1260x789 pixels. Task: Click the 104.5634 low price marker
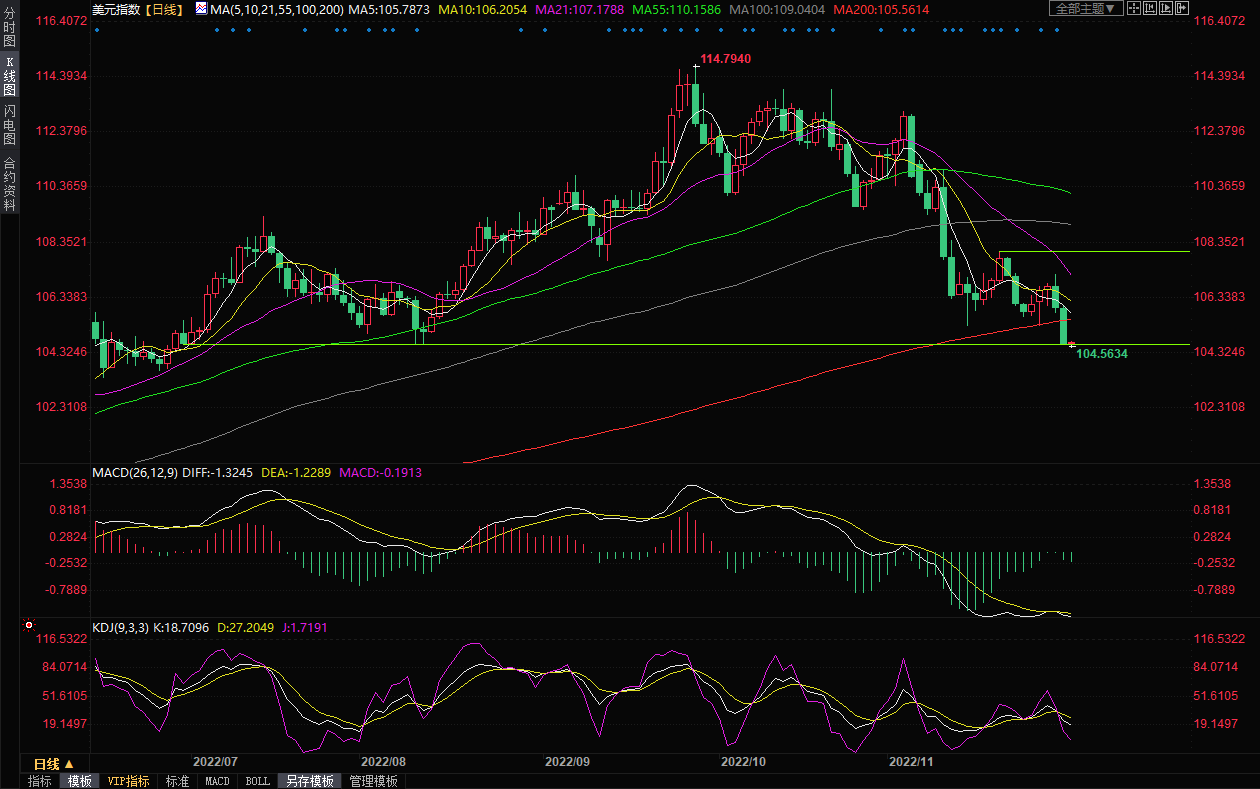pyautogui.click(x=1101, y=354)
